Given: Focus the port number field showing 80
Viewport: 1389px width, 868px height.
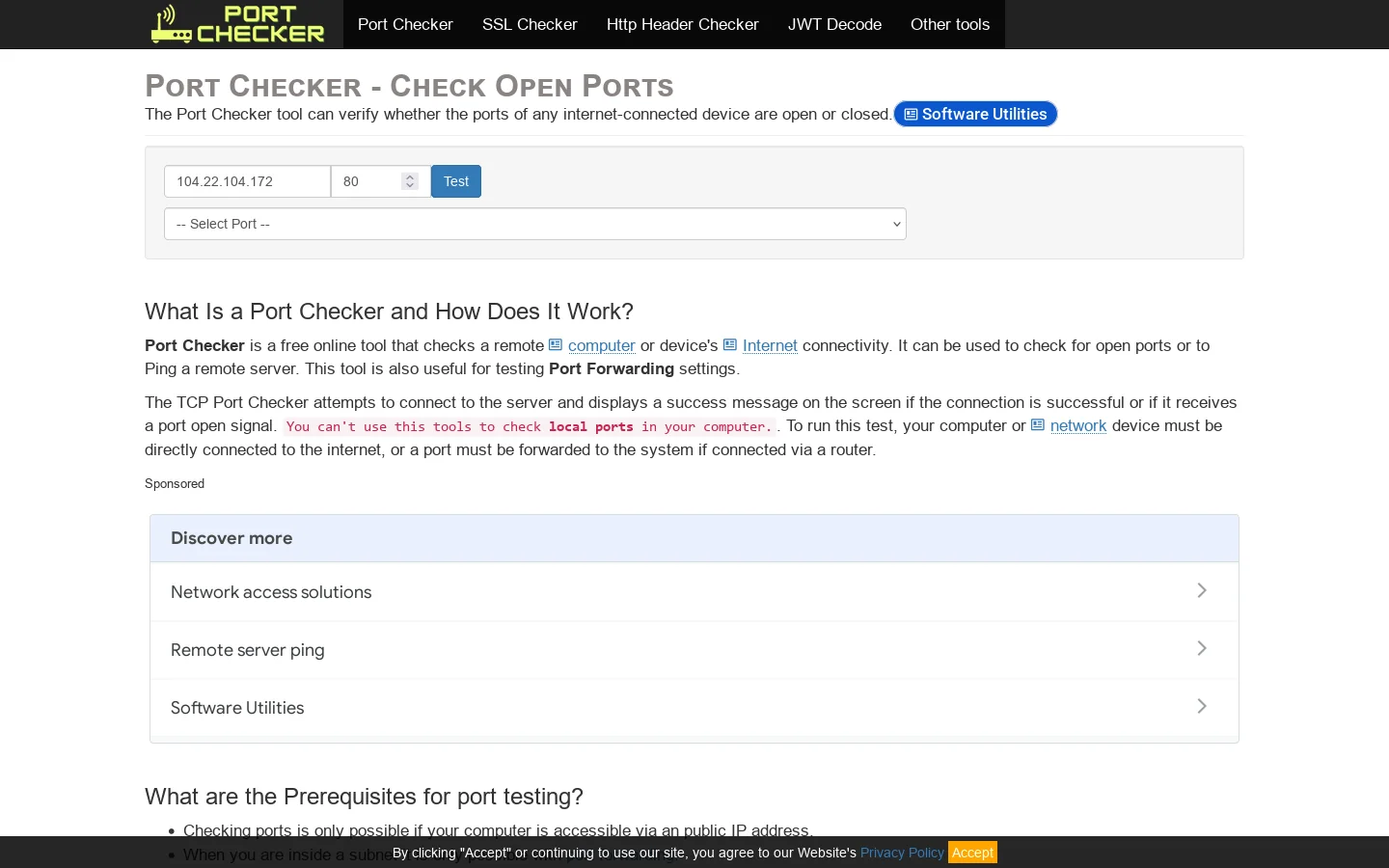Looking at the screenshot, I should coord(380,181).
